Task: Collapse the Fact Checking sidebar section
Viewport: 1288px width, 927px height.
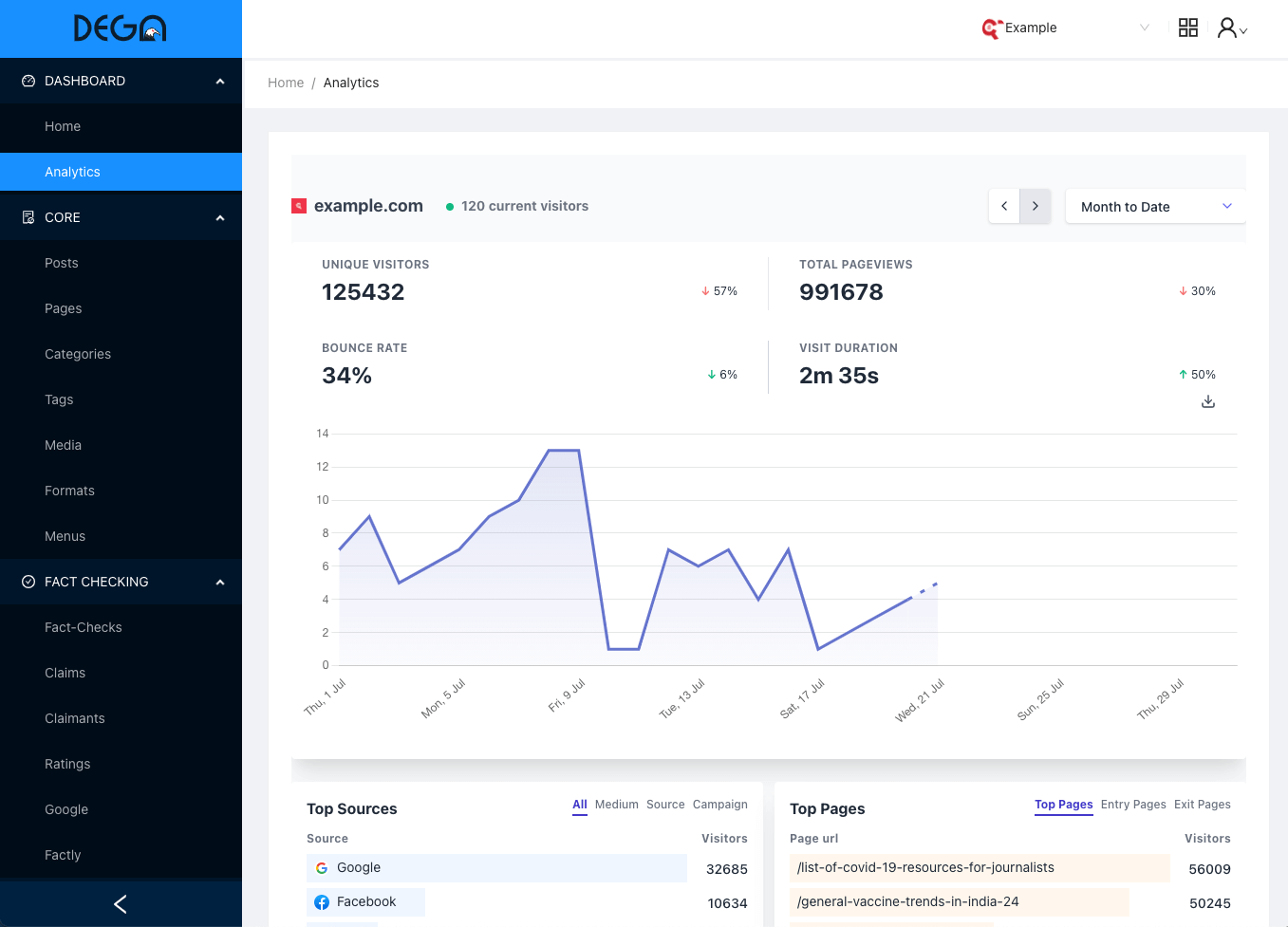Action: [220, 583]
